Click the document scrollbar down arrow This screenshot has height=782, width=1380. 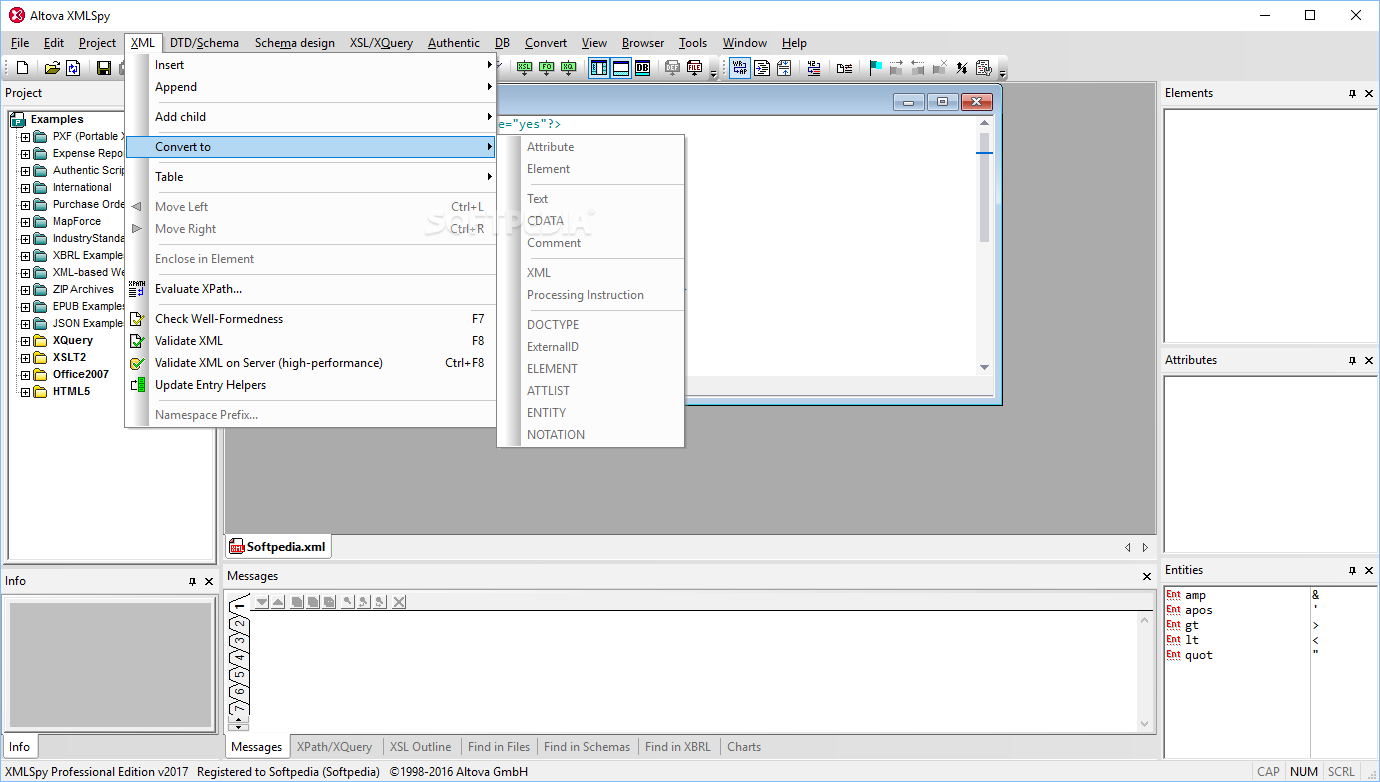[x=984, y=367]
